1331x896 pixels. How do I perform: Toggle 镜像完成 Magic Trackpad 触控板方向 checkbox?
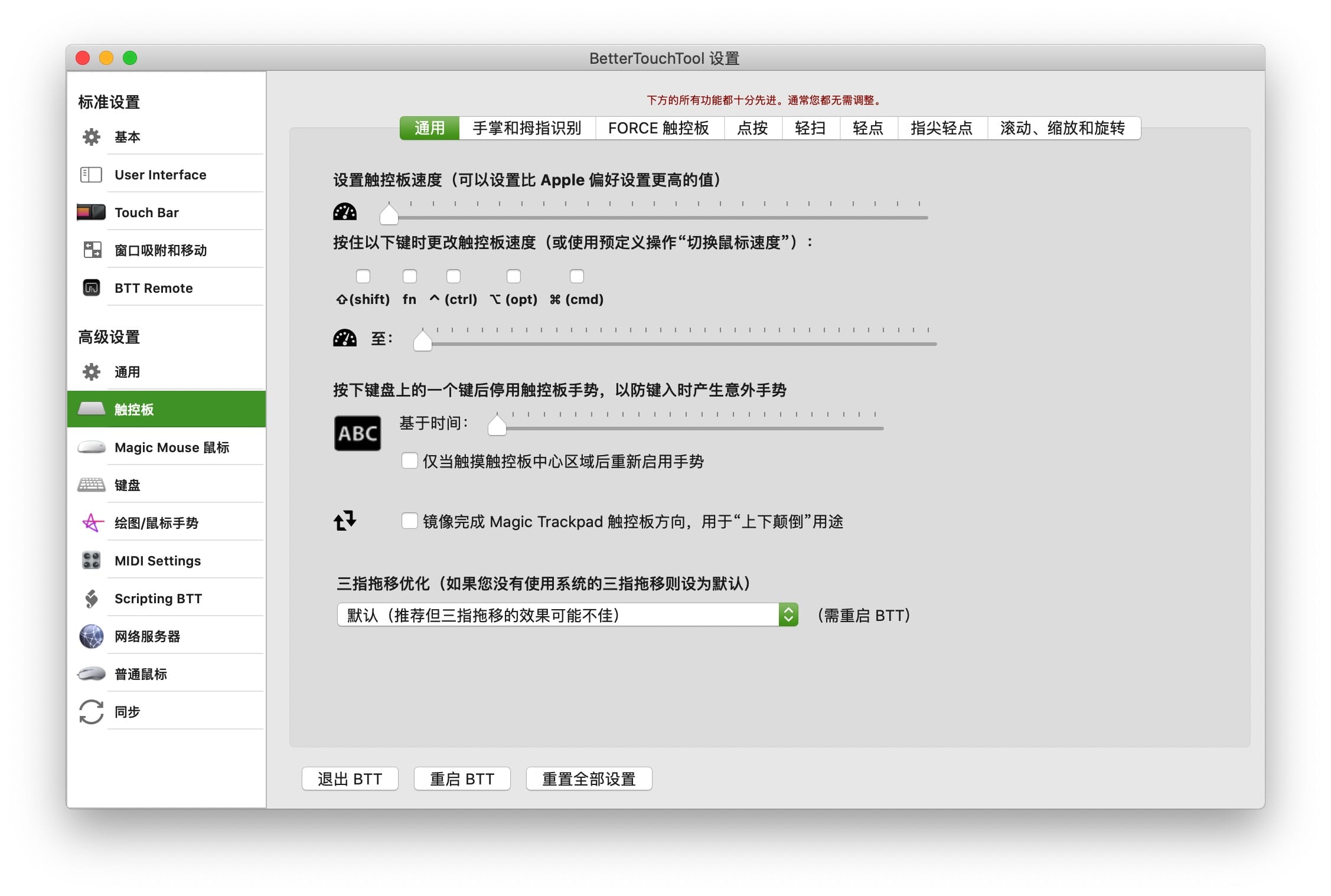tap(409, 521)
